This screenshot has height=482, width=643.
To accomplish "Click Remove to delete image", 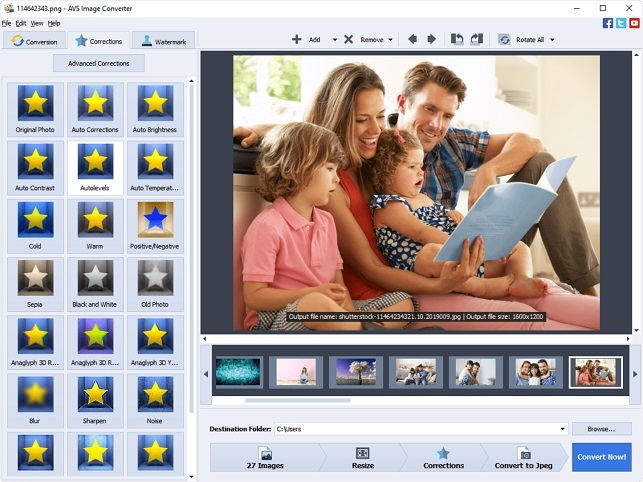I will (x=364, y=39).
